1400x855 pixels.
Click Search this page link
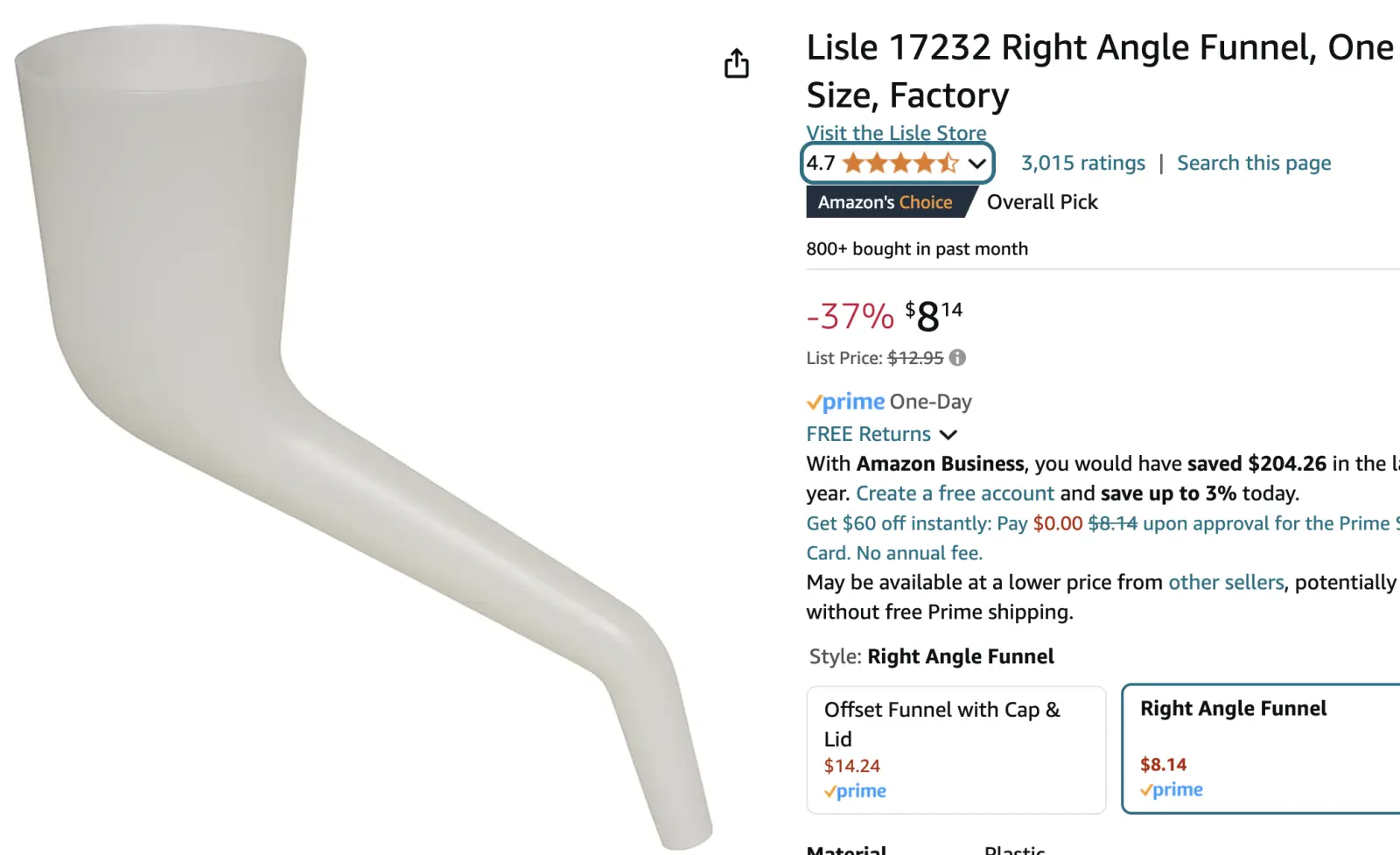point(1253,163)
